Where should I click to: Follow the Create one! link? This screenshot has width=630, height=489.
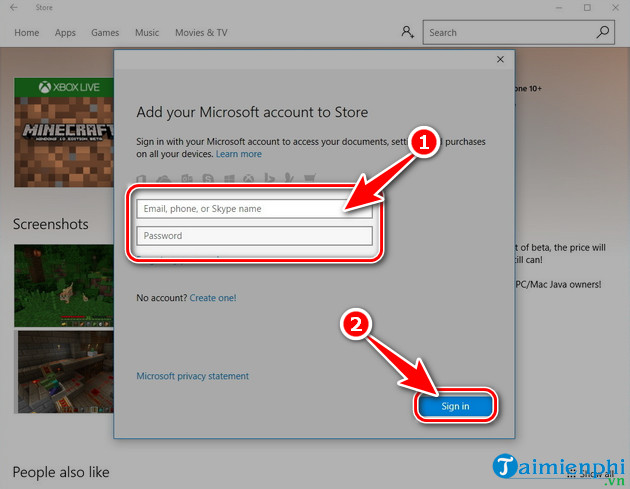tap(213, 298)
